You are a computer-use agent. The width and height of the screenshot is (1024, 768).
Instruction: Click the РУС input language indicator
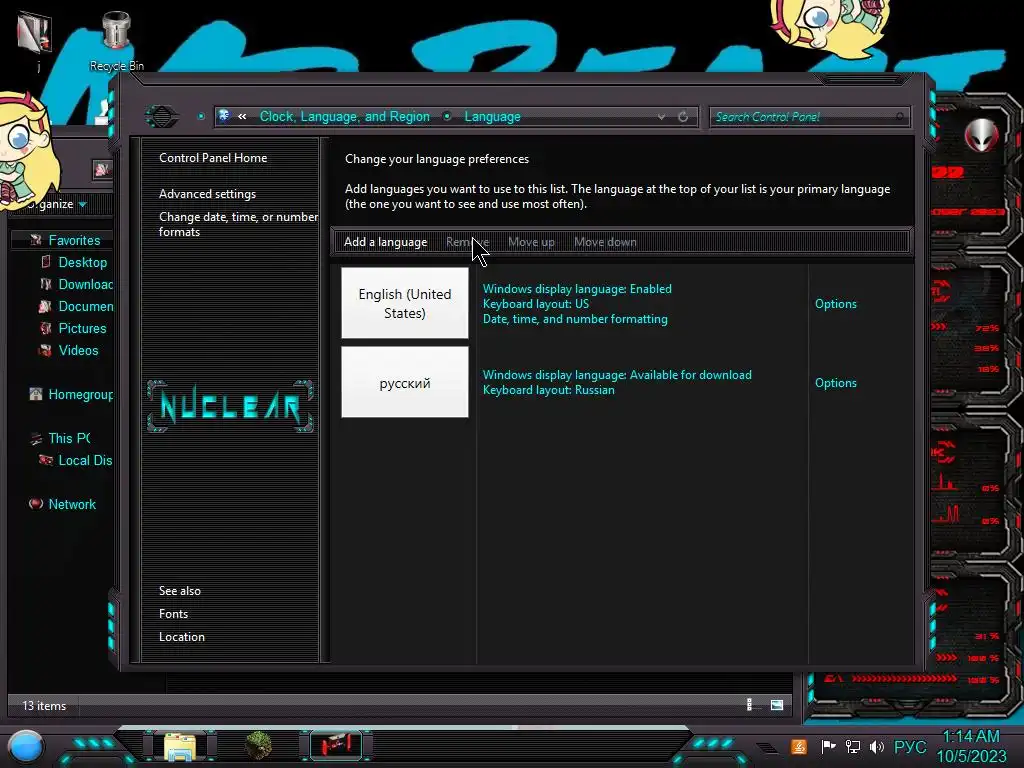click(x=910, y=746)
